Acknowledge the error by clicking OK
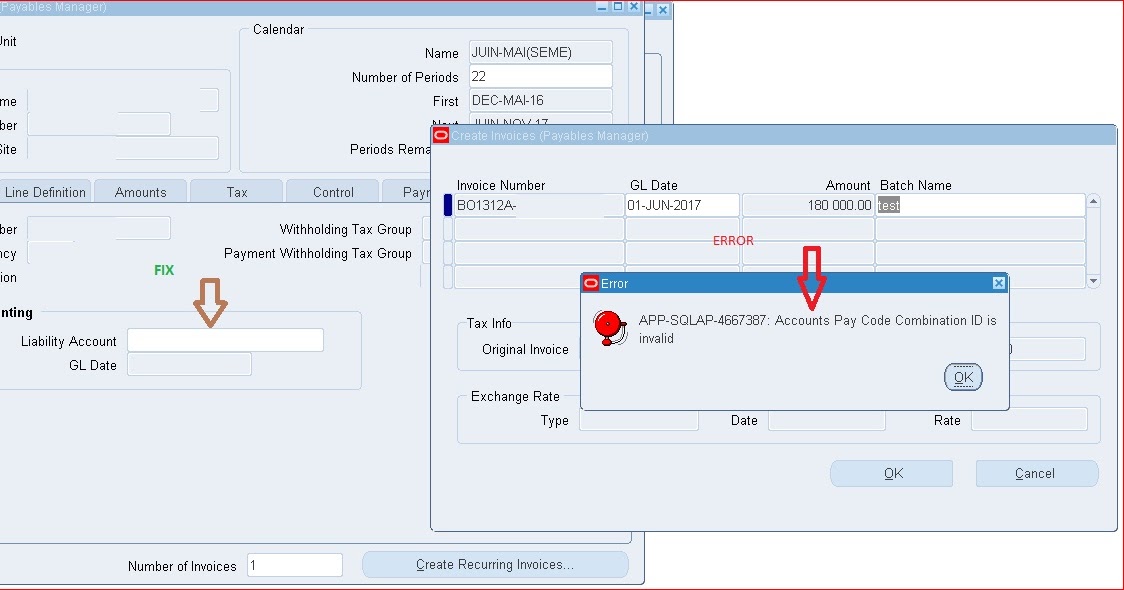 pyautogui.click(x=961, y=377)
